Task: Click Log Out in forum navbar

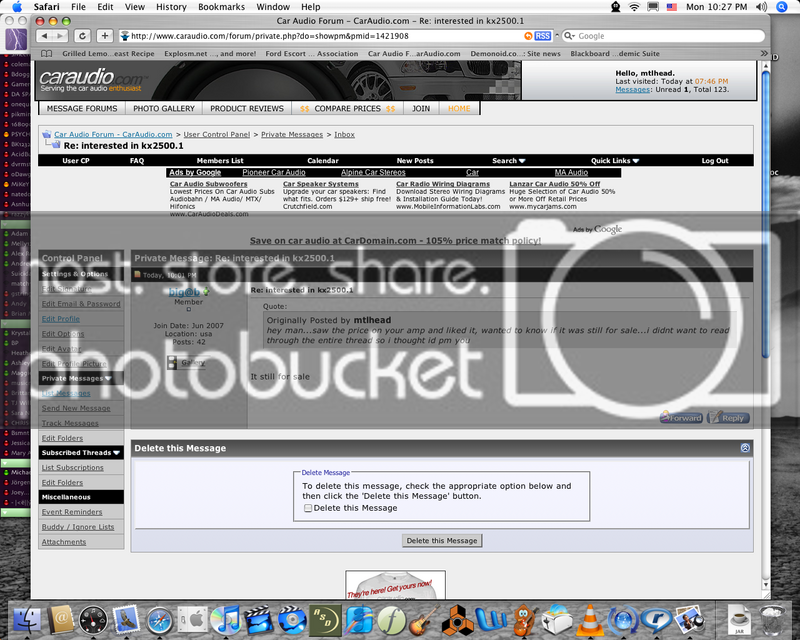Action: [x=715, y=160]
